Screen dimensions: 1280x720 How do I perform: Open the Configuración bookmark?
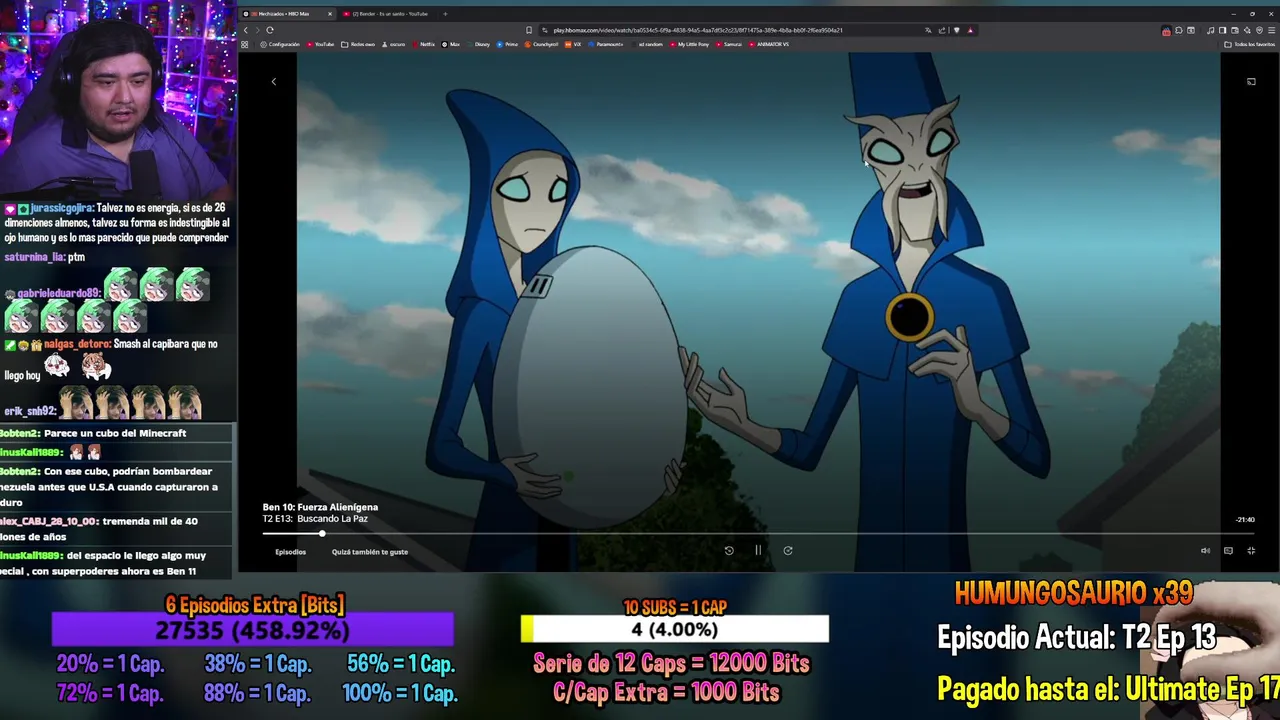(x=280, y=44)
